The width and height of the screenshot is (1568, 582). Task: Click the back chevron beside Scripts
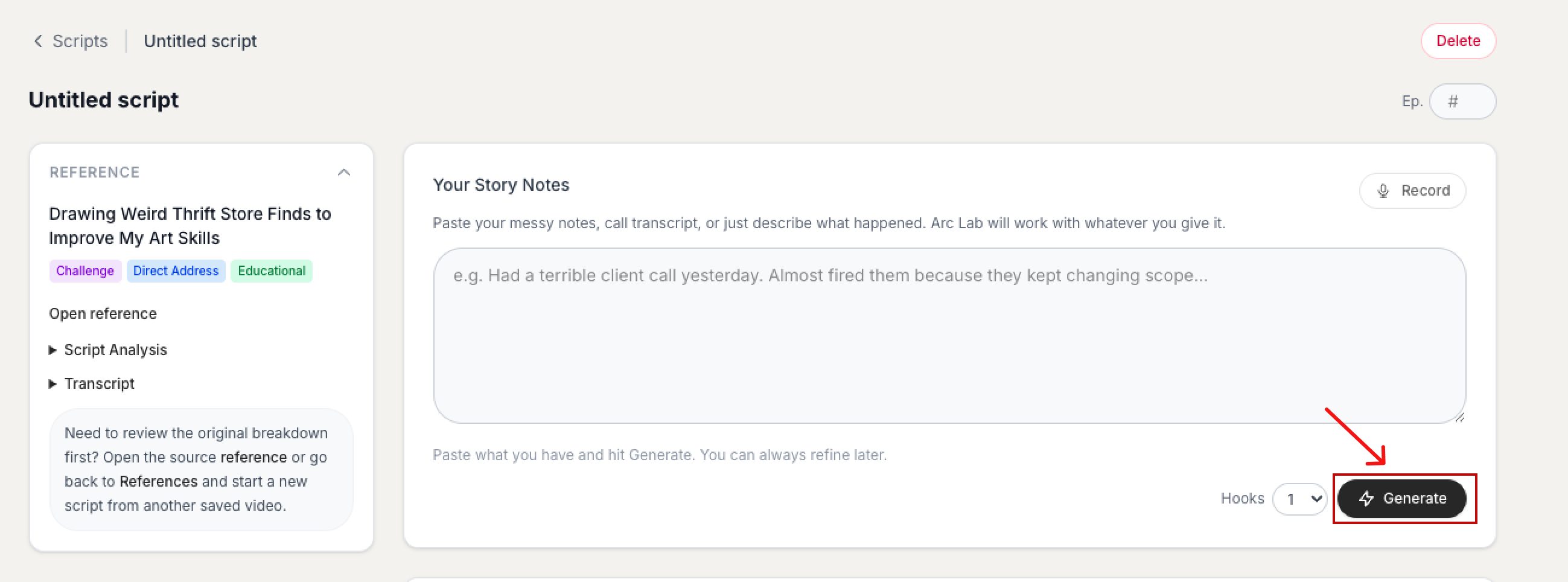click(x=39, y=41)
